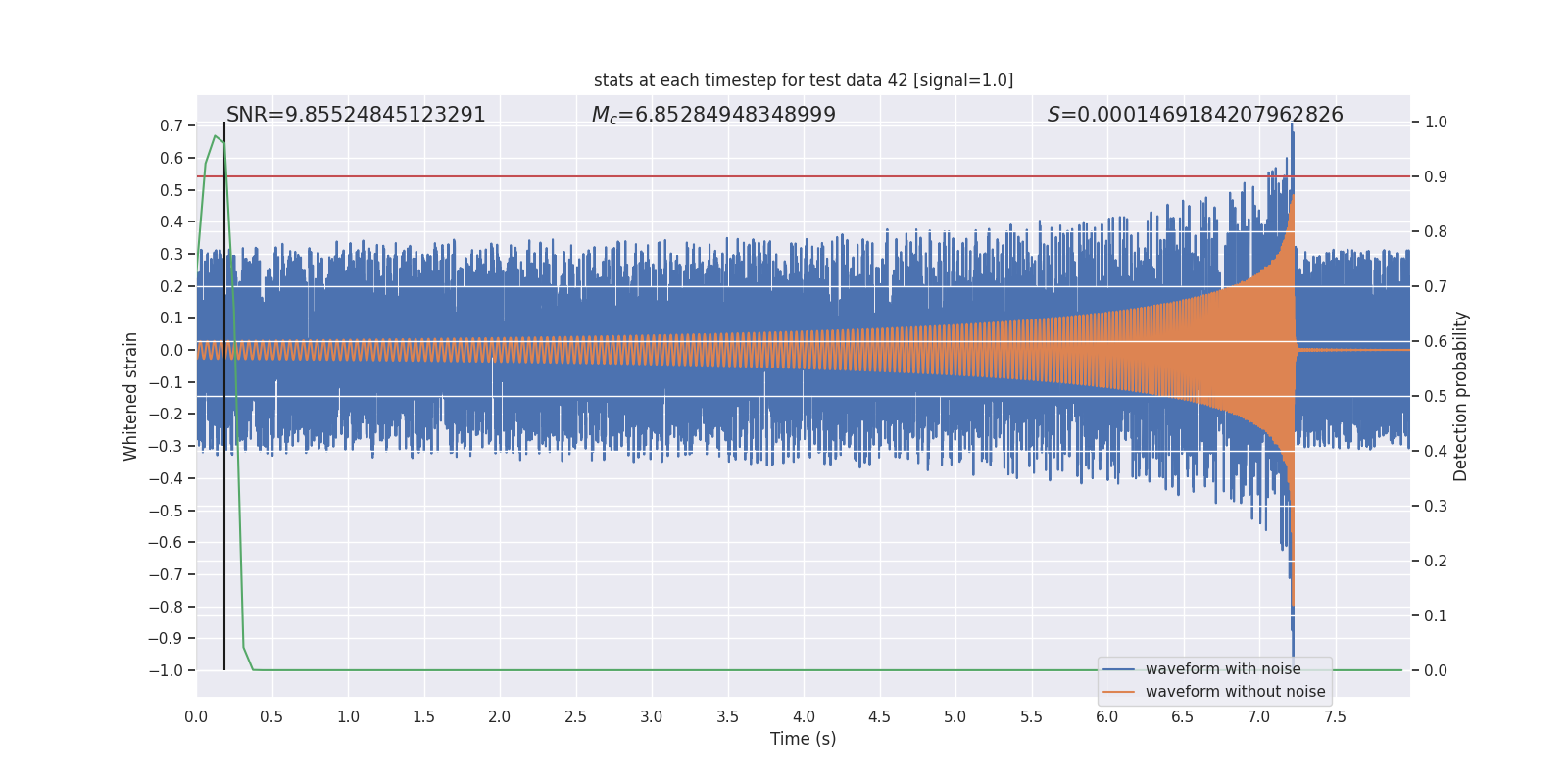Click the 4.0 tick on time axis
Screen dimensions: 1568x784
[804, 716]
